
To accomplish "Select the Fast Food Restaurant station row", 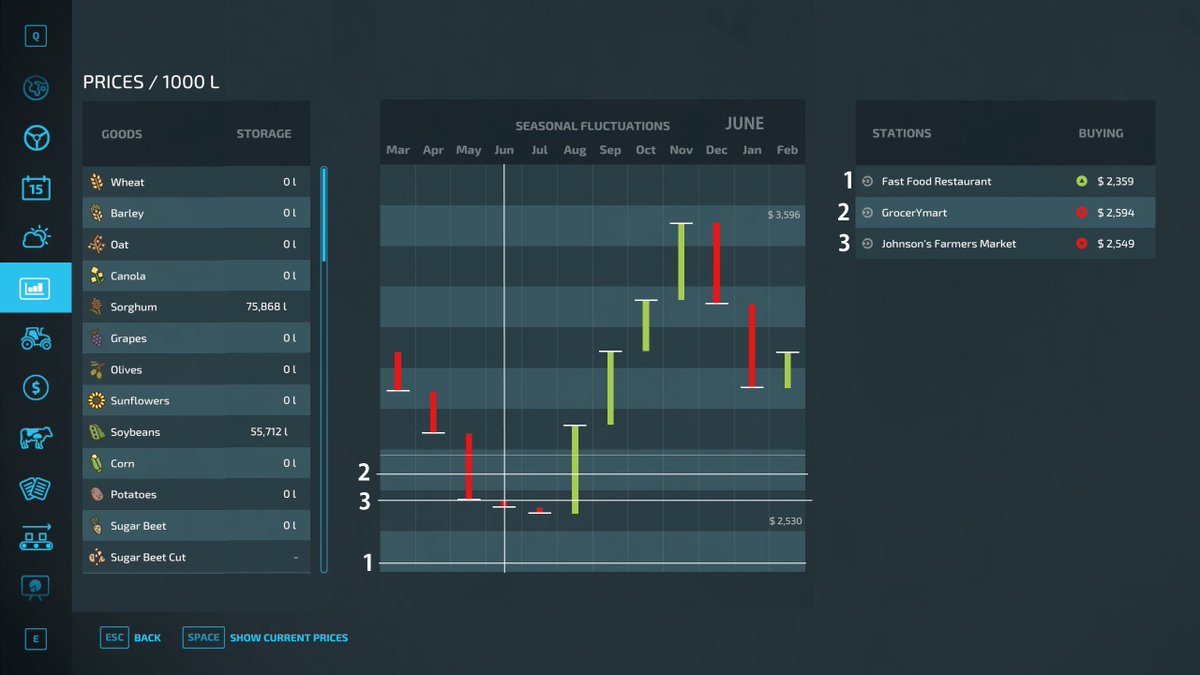I will coord(1005,181).
